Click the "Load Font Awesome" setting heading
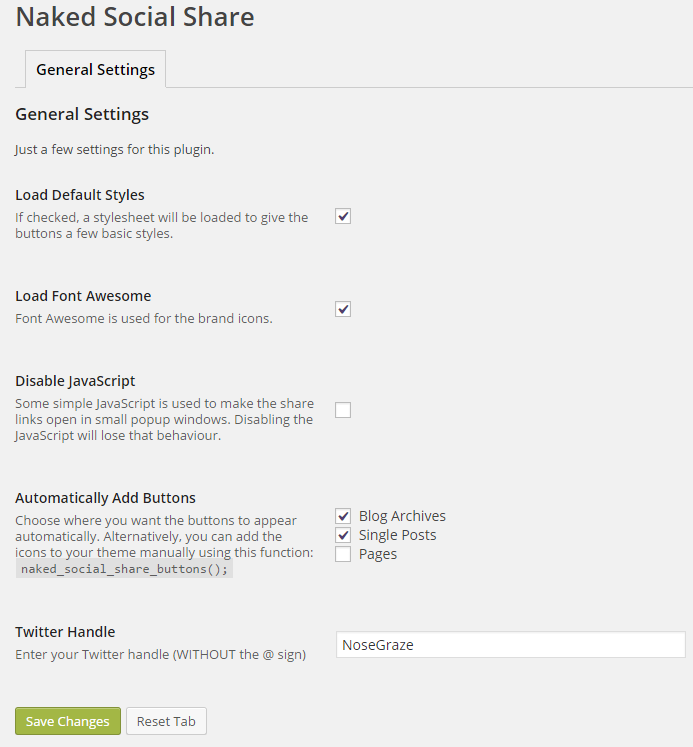693x747 pixels. (x=83, y=296)
